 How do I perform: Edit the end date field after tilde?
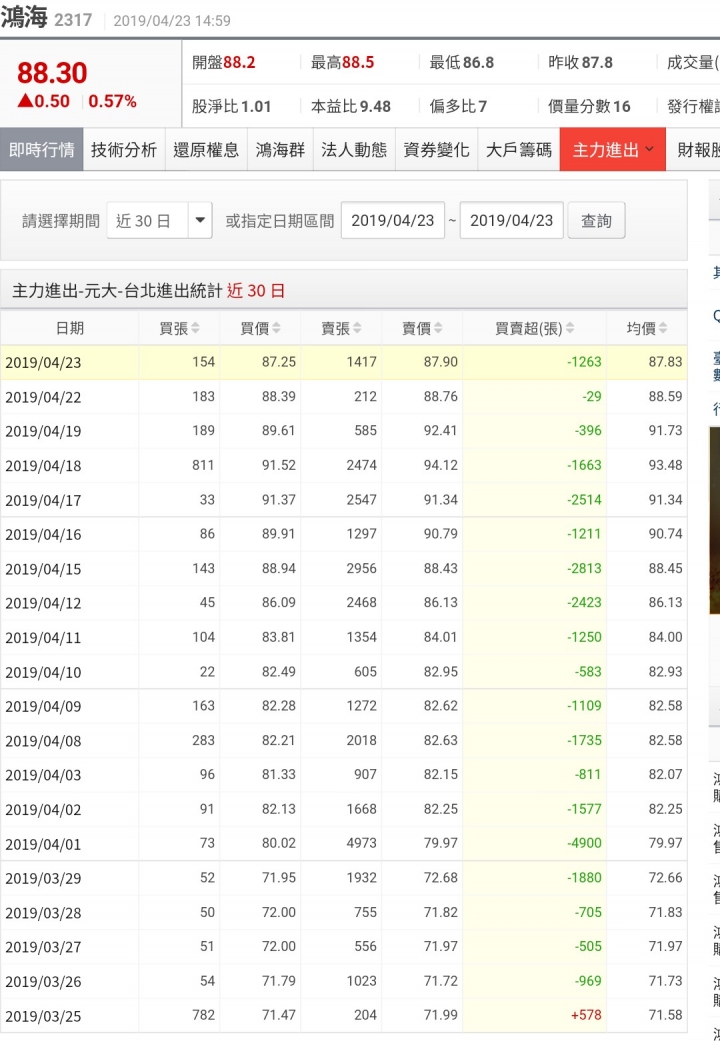pyautogui.click(x=511, y=220)
